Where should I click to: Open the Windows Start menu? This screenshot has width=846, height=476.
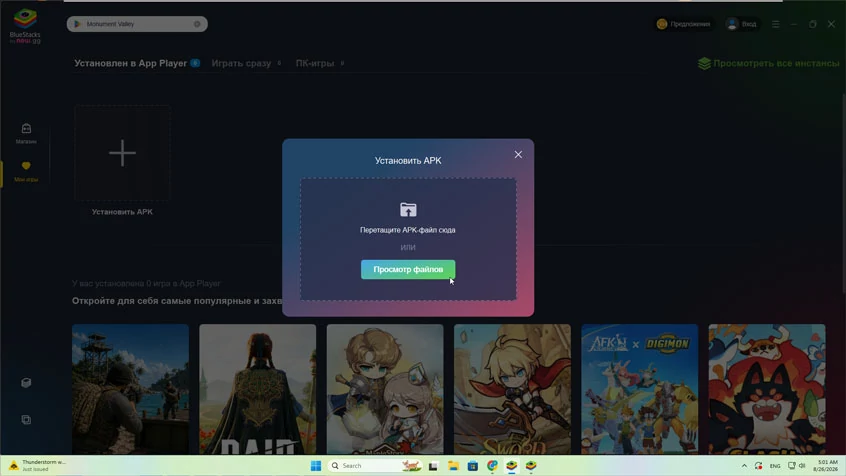(x=316, y=466)
